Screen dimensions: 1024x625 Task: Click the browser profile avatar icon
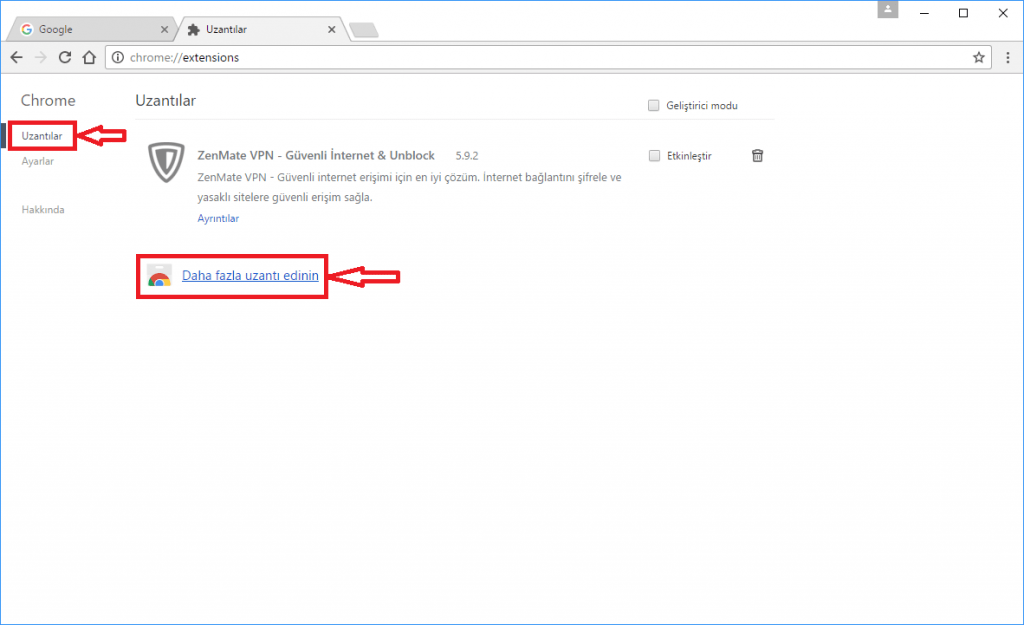[x=888, y=11]
